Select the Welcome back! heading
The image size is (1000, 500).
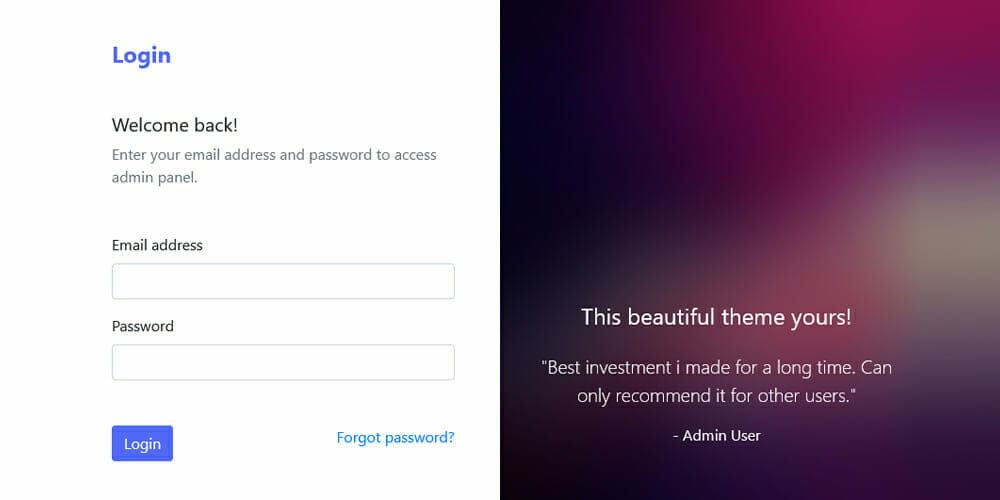point(174,125)
